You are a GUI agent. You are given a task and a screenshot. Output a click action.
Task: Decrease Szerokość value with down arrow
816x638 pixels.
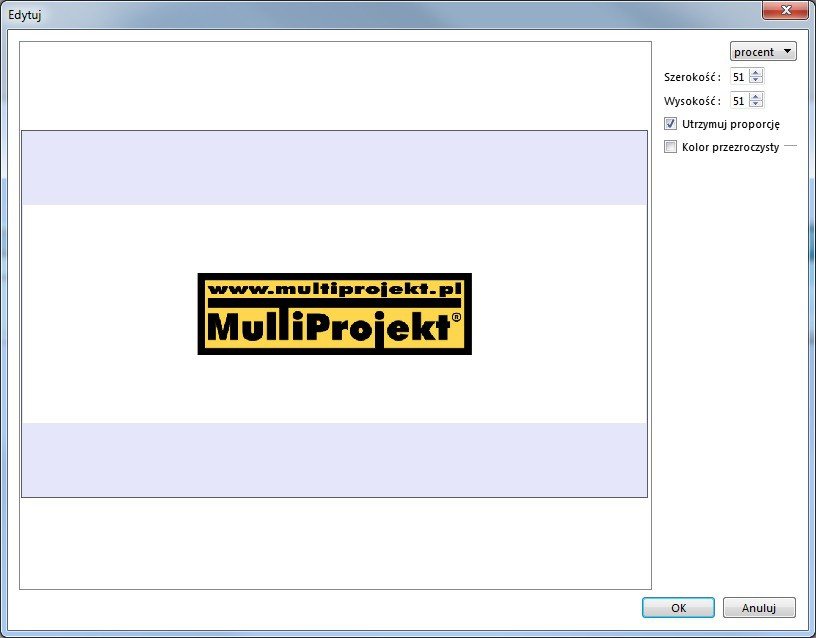point(756,80)
